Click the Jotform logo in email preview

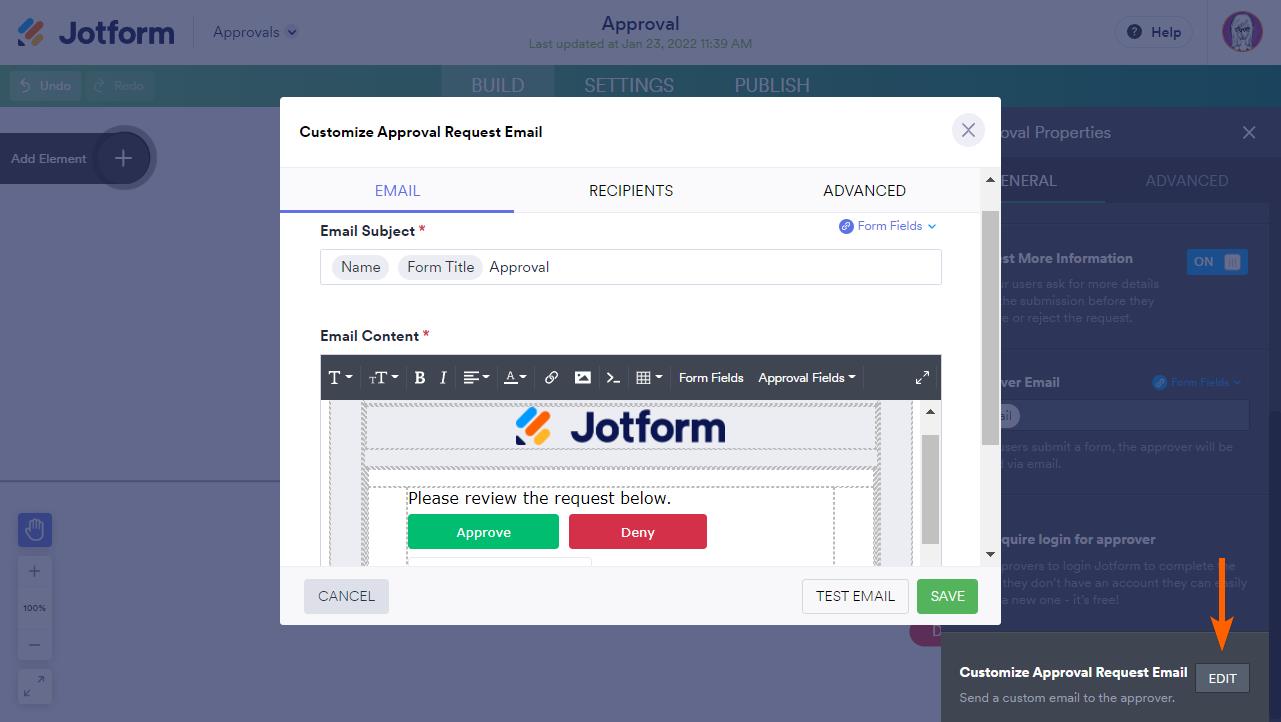(620, 427)
